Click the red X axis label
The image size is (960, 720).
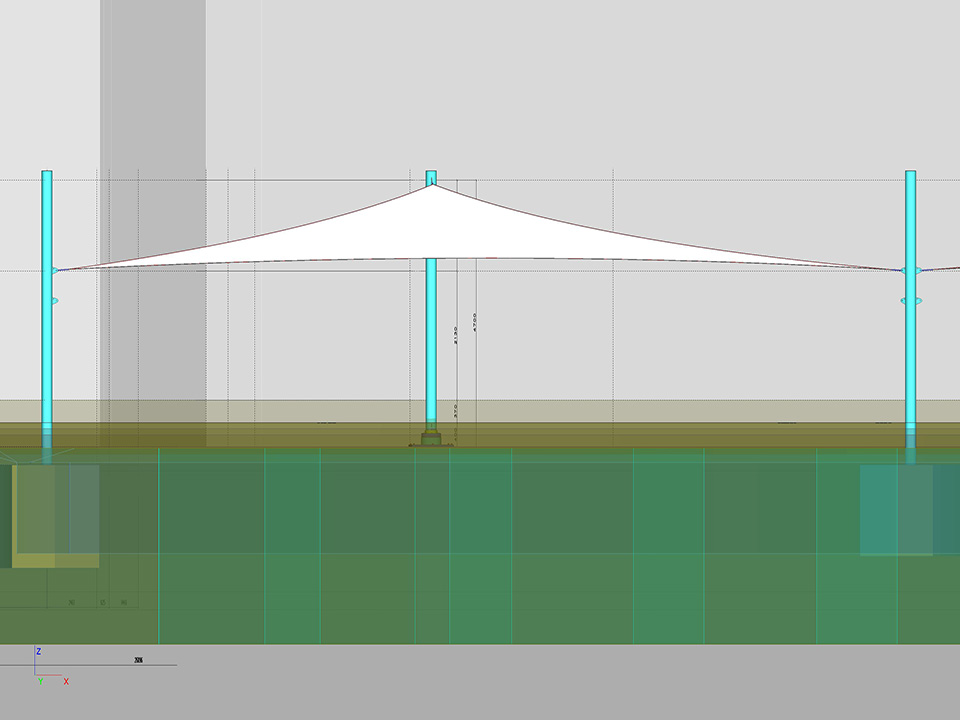pos(66,682)
